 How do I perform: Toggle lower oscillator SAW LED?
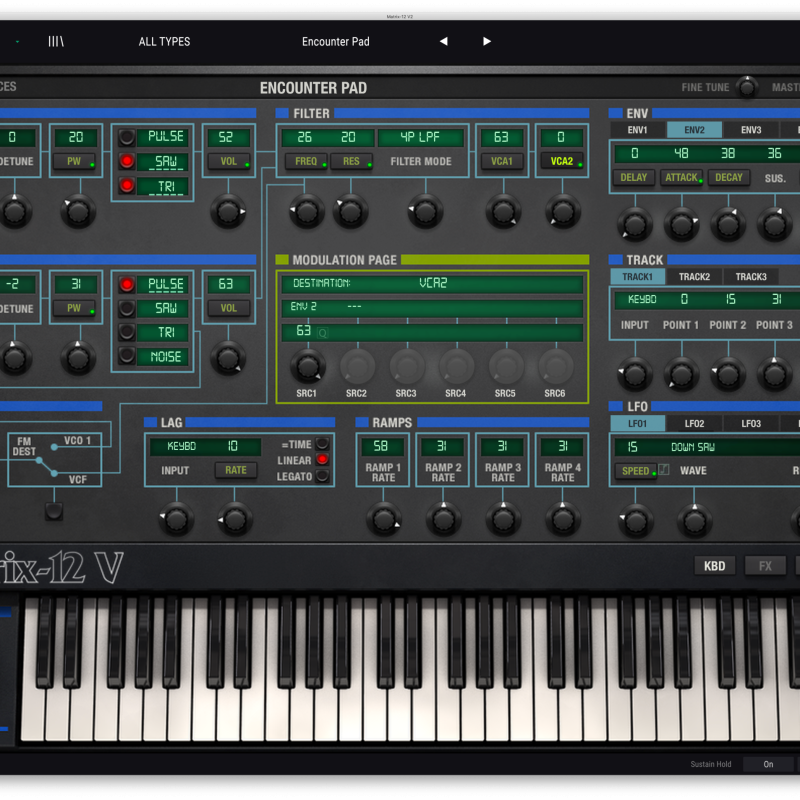pyautogui.click(x=127, y=308)
